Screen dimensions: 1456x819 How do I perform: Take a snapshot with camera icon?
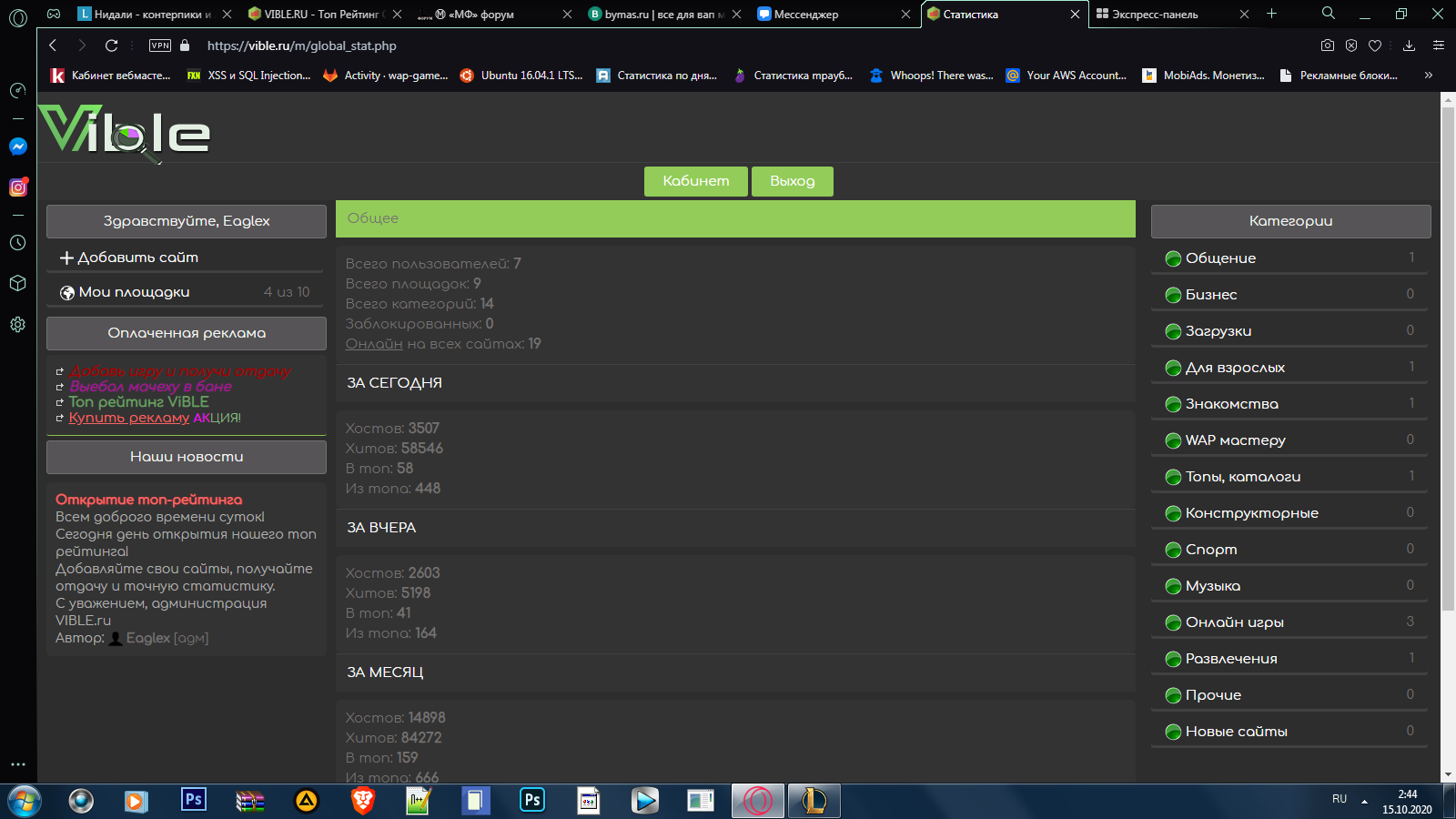pyautogui.click(x=1328, y=45)
